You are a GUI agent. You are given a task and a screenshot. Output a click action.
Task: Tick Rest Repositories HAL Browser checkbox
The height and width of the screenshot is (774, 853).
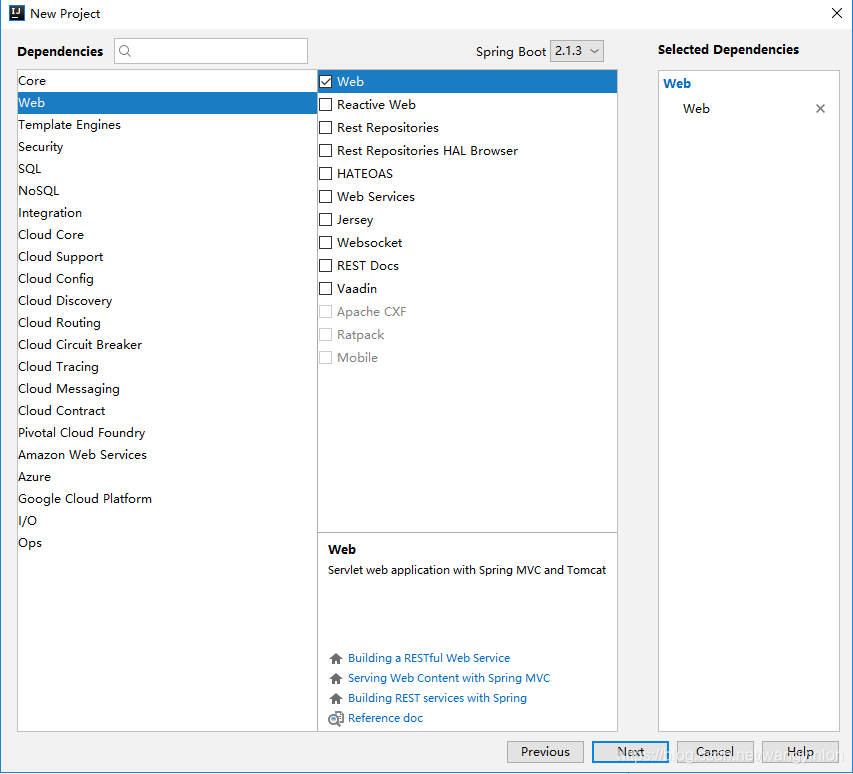(x=325, y=151)
